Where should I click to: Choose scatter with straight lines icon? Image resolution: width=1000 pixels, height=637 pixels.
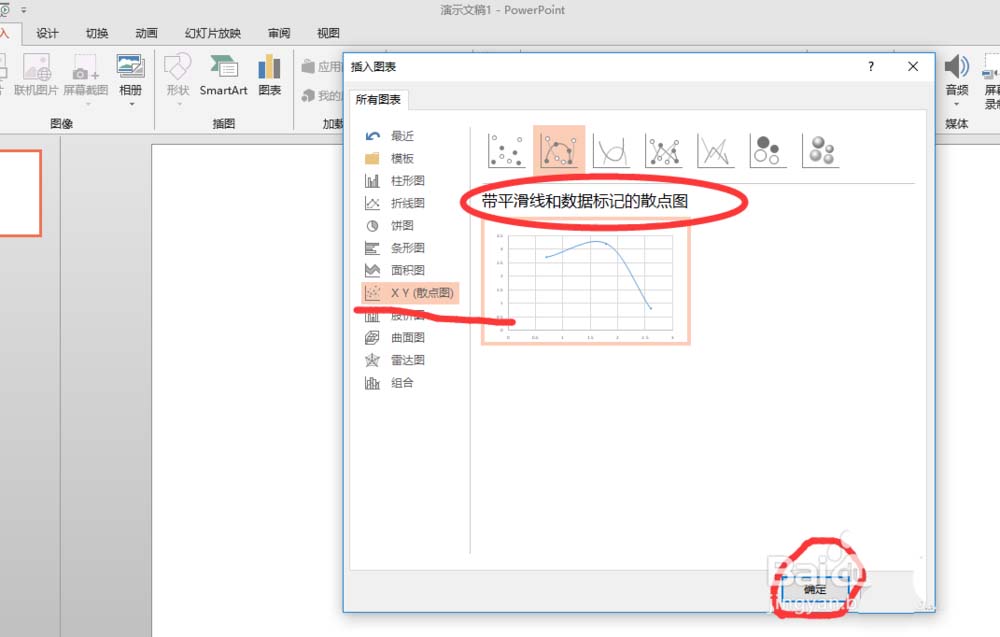(715, 151)
